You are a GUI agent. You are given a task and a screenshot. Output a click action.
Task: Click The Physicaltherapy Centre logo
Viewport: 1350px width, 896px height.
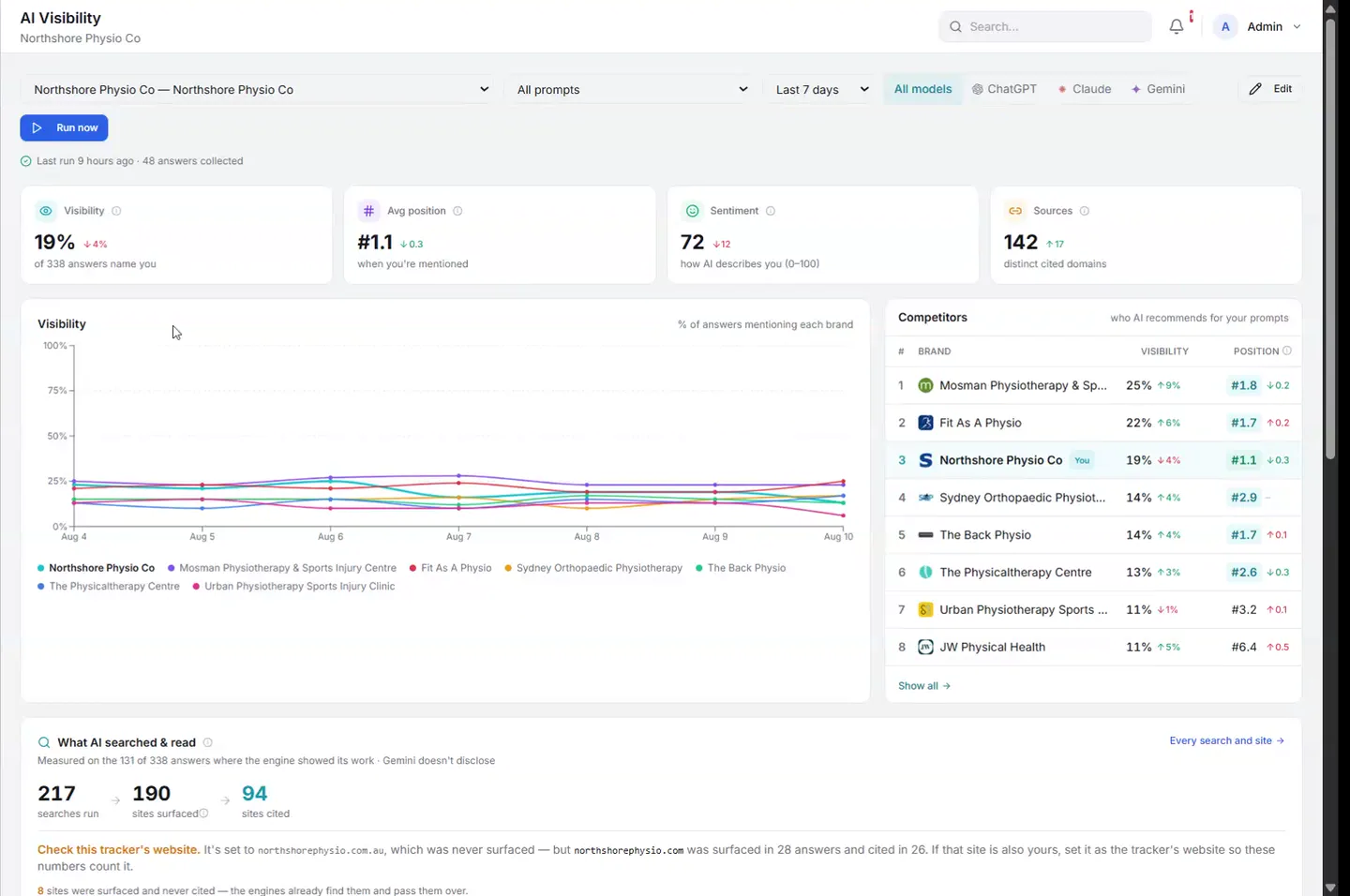(925, 573)
